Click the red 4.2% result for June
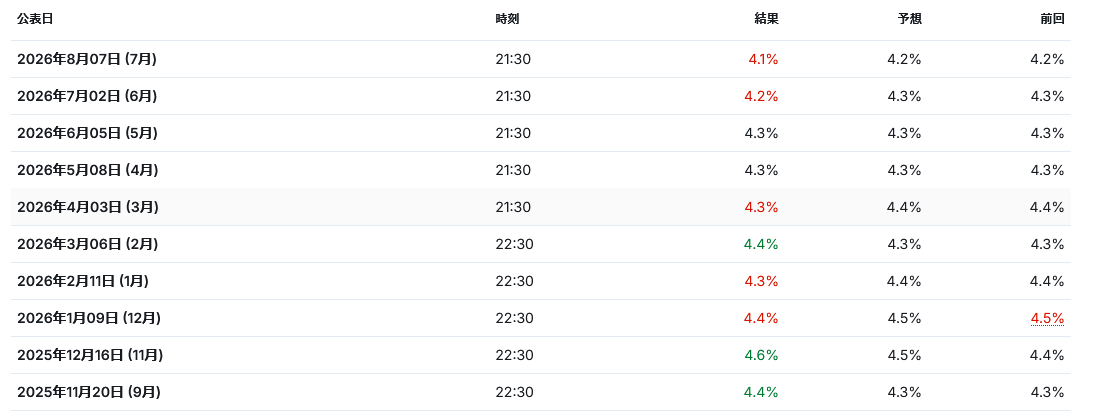 (761, 96)
